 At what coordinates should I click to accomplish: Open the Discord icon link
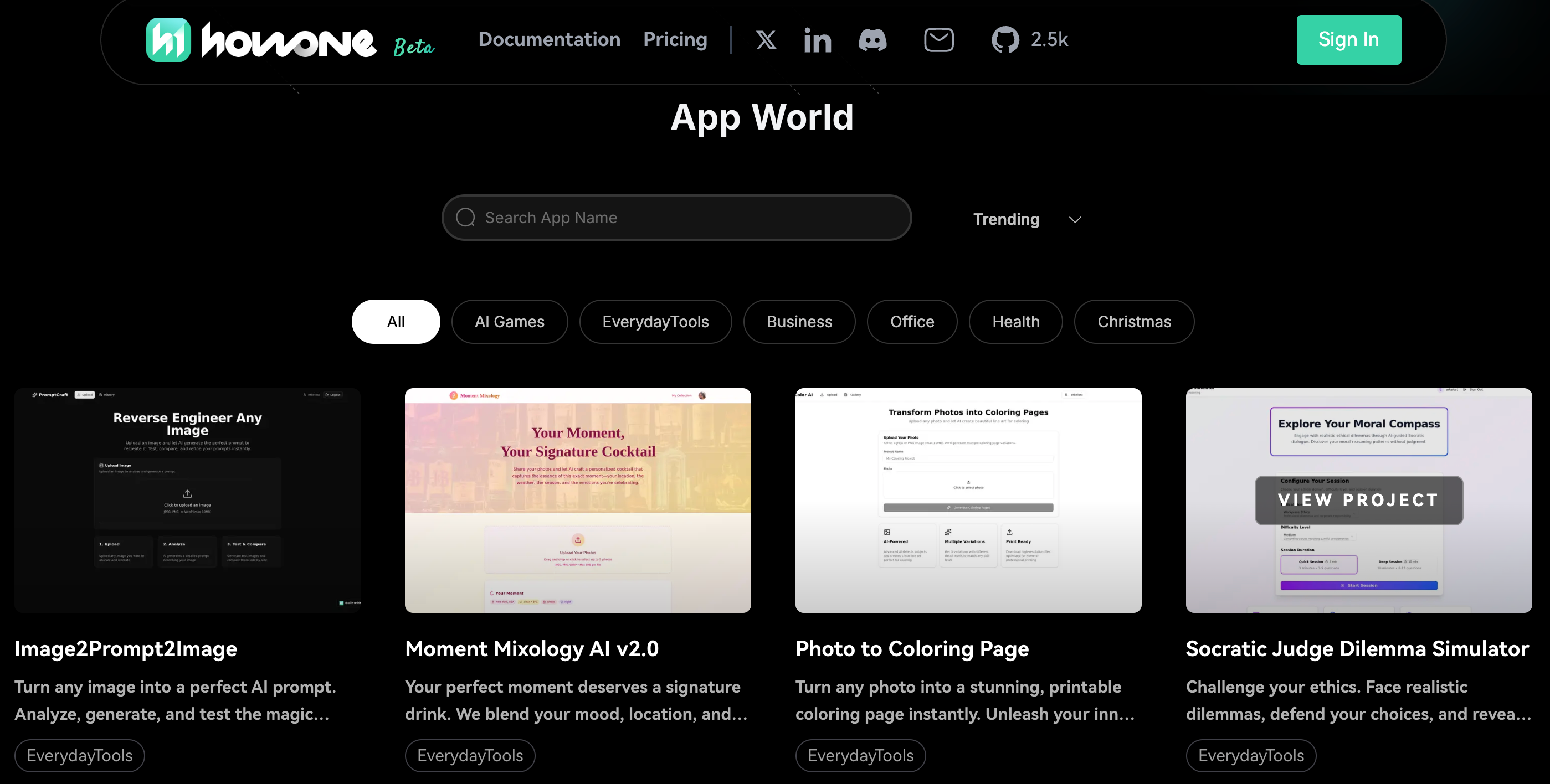[872, 40]
